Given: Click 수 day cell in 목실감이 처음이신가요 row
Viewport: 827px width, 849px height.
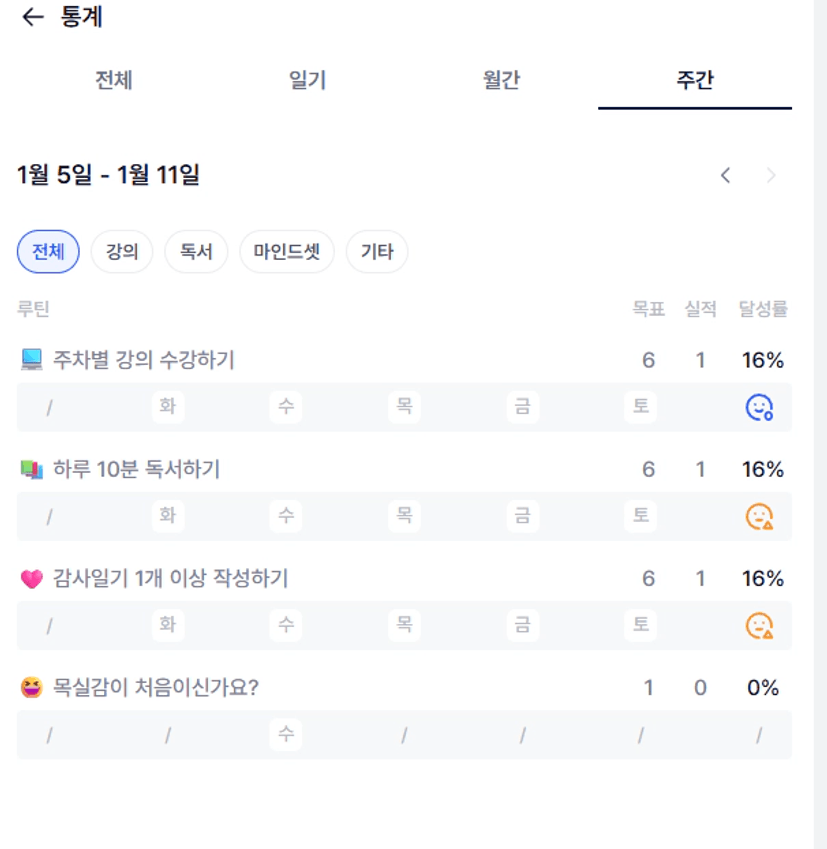Looking at the screenshot, I should tap(286, 735).
